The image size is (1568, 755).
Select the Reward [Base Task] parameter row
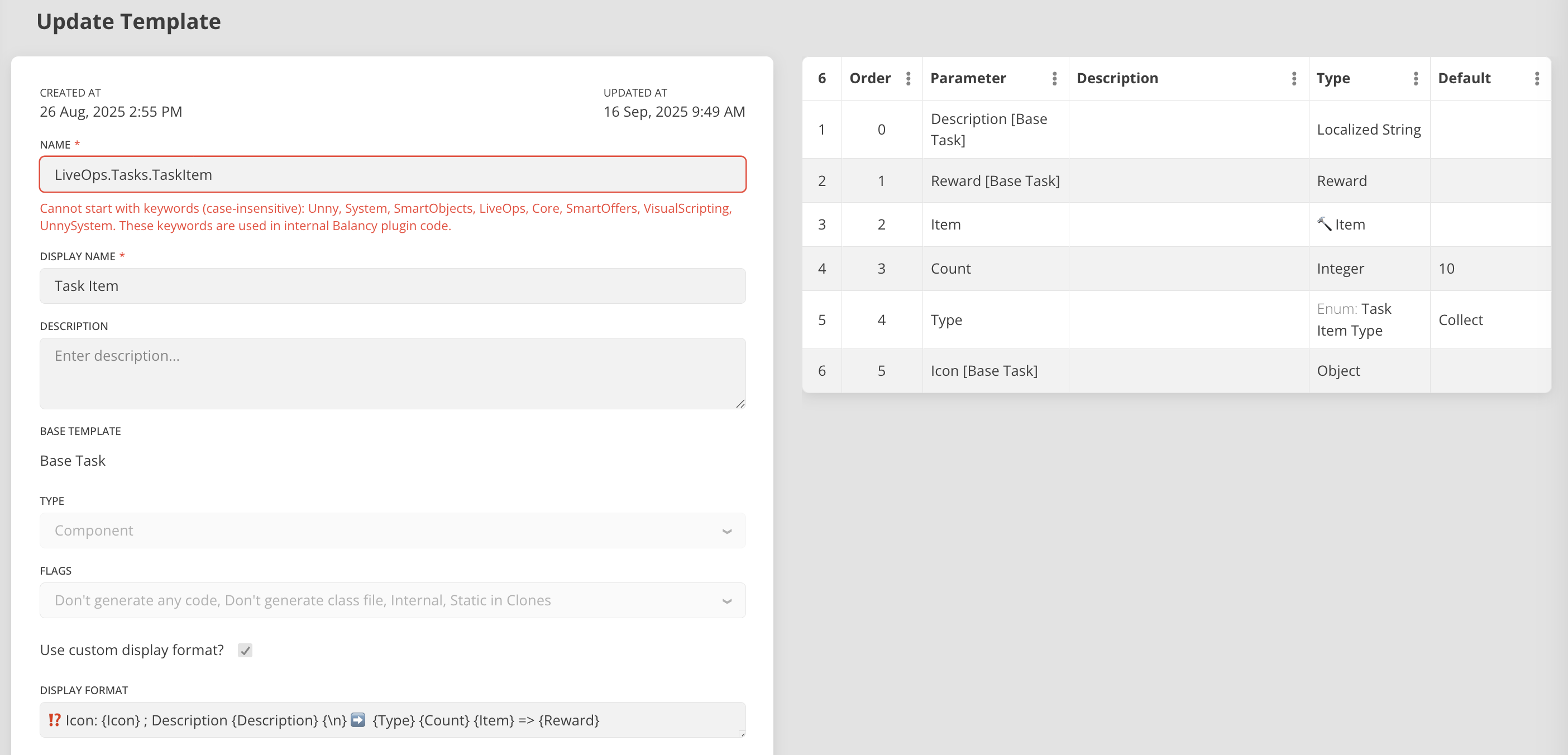995,181
